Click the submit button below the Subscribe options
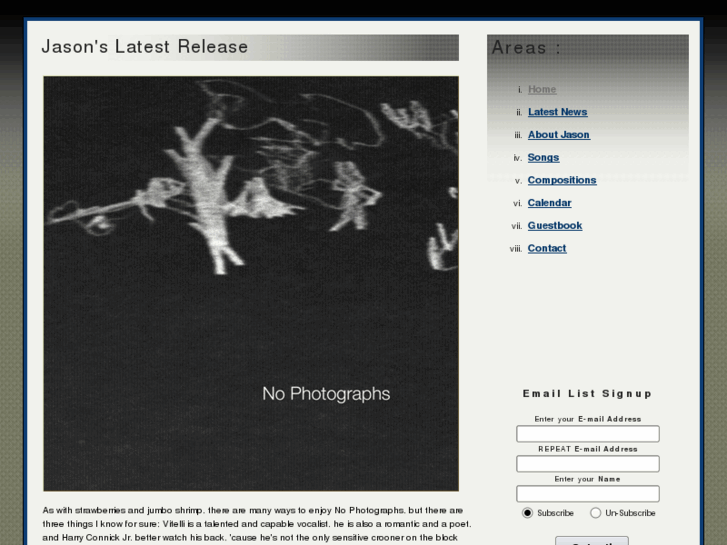 pyautogui.click(x=592, y=541)
